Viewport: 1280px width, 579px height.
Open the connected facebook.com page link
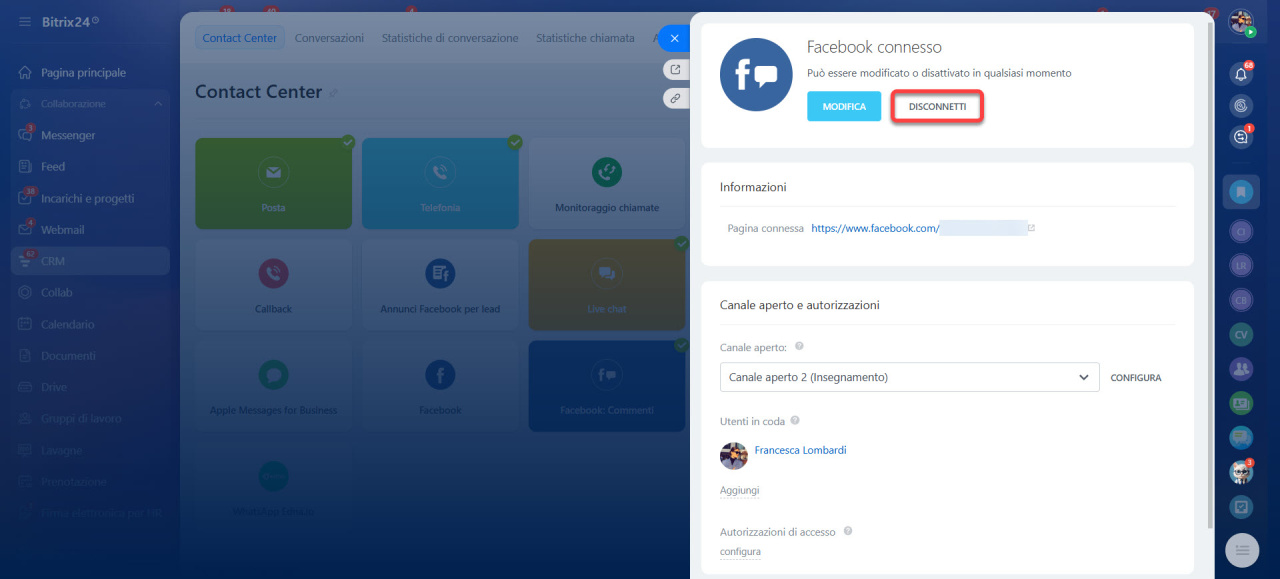pyautogui.click(x=874, y=228)
